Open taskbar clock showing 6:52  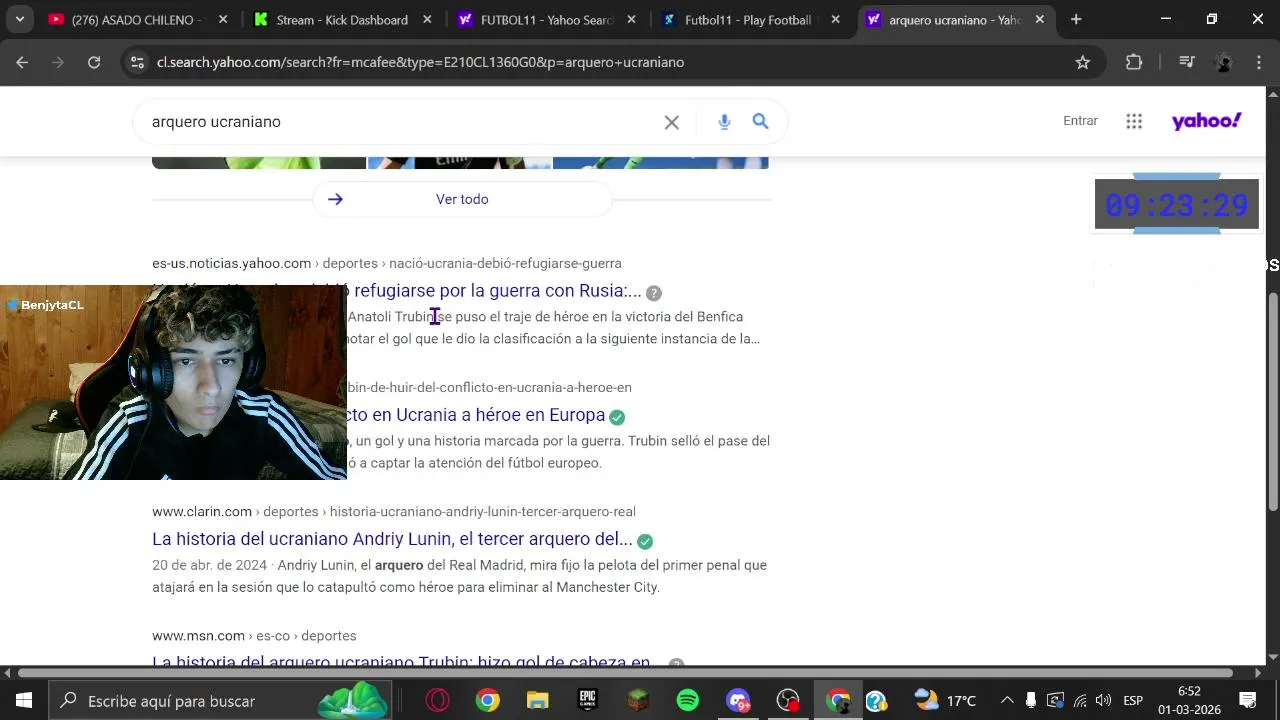1189,701
